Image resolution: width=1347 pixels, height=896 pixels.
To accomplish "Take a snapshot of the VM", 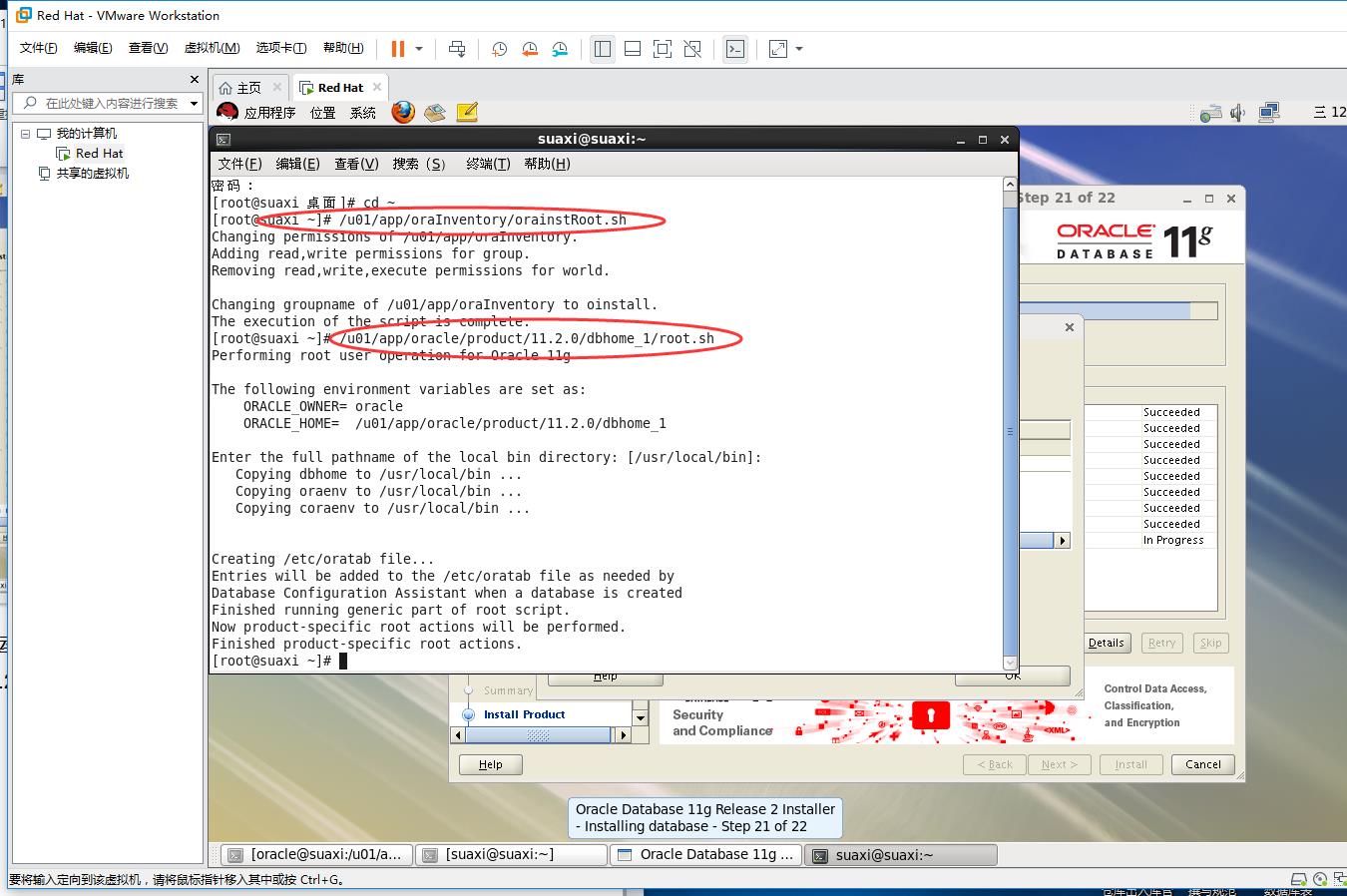I will click(499, 49).
